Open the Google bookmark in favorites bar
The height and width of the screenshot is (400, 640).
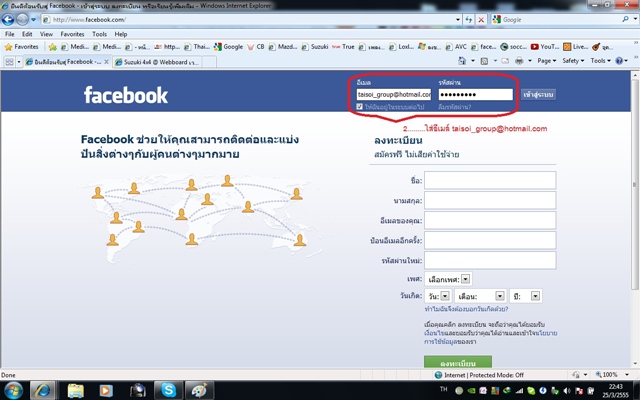tap(230, 46)
